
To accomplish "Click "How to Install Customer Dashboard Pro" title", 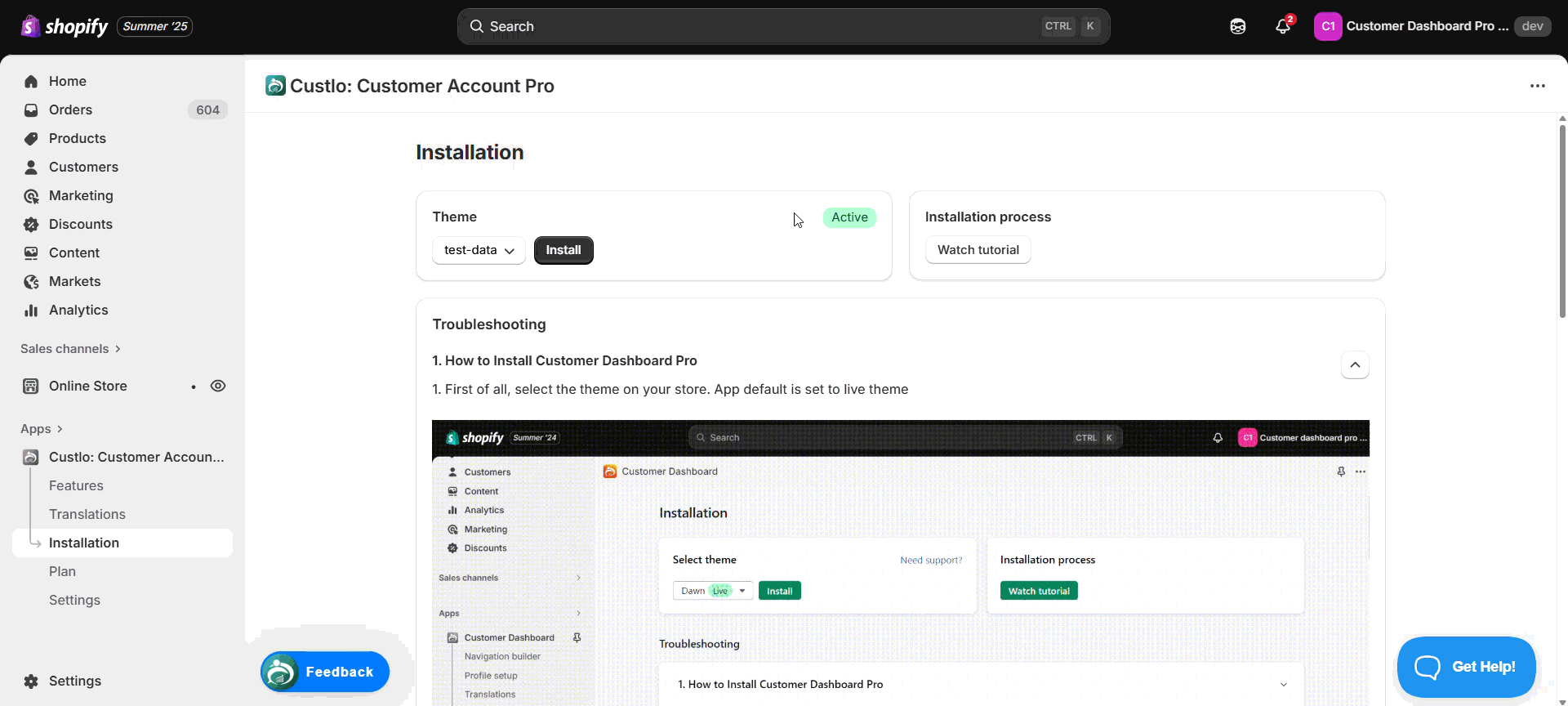I will coord(571,360).
